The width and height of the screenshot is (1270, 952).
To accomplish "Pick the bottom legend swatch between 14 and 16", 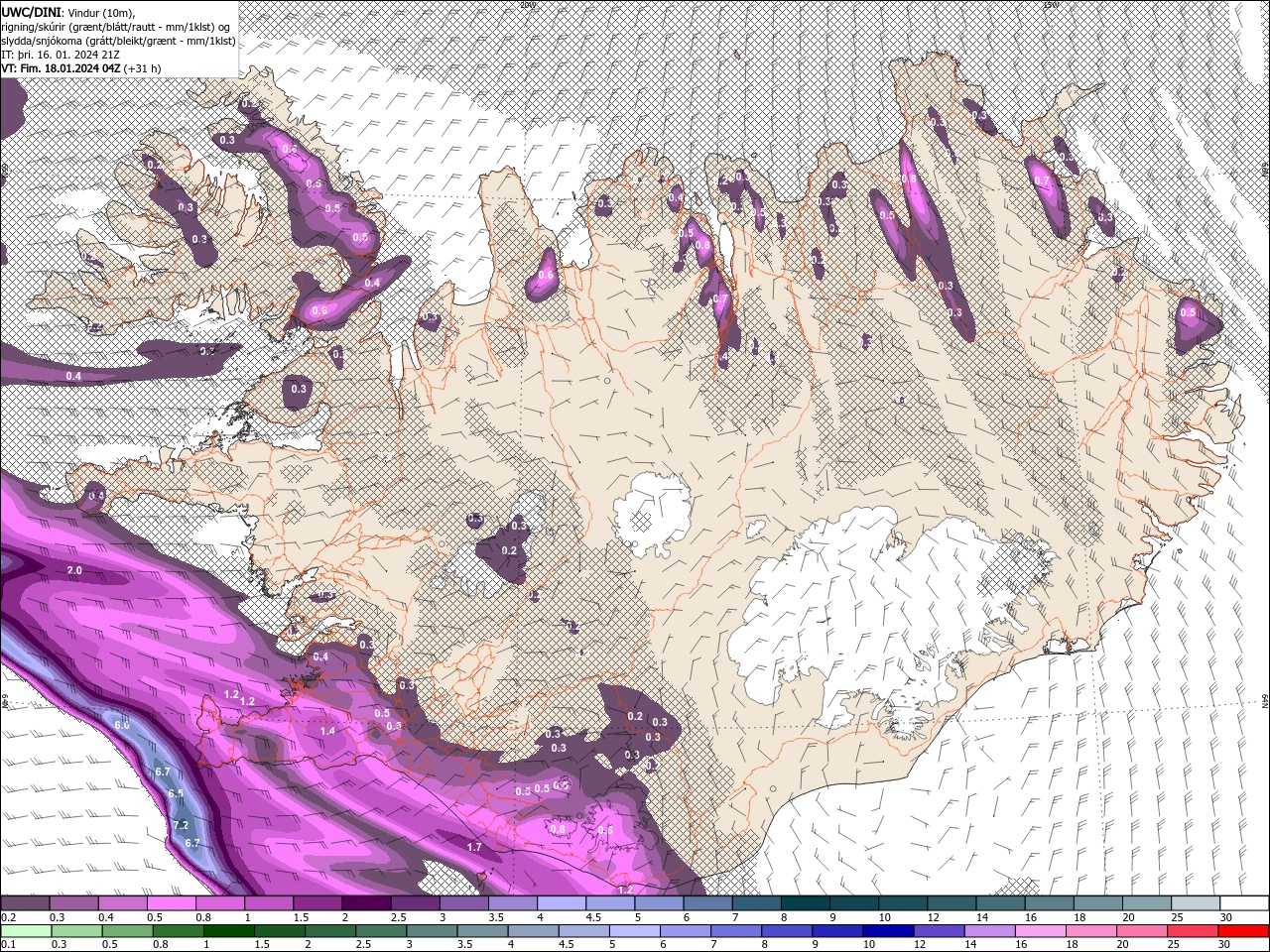I will [988, 931].
